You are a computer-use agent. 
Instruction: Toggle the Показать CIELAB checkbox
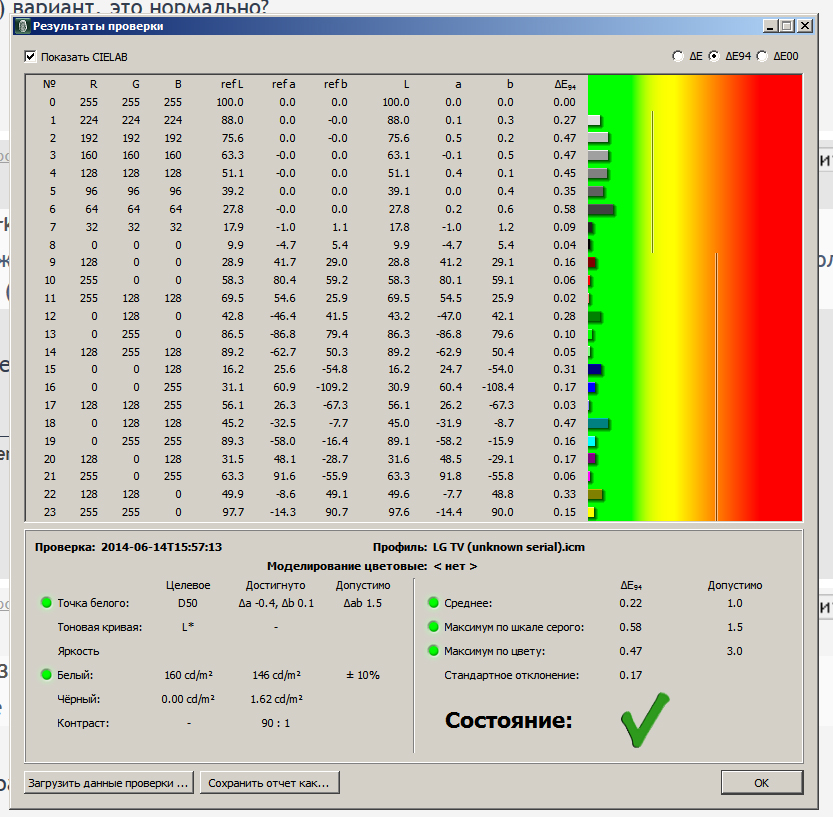[x=31, y=57]
